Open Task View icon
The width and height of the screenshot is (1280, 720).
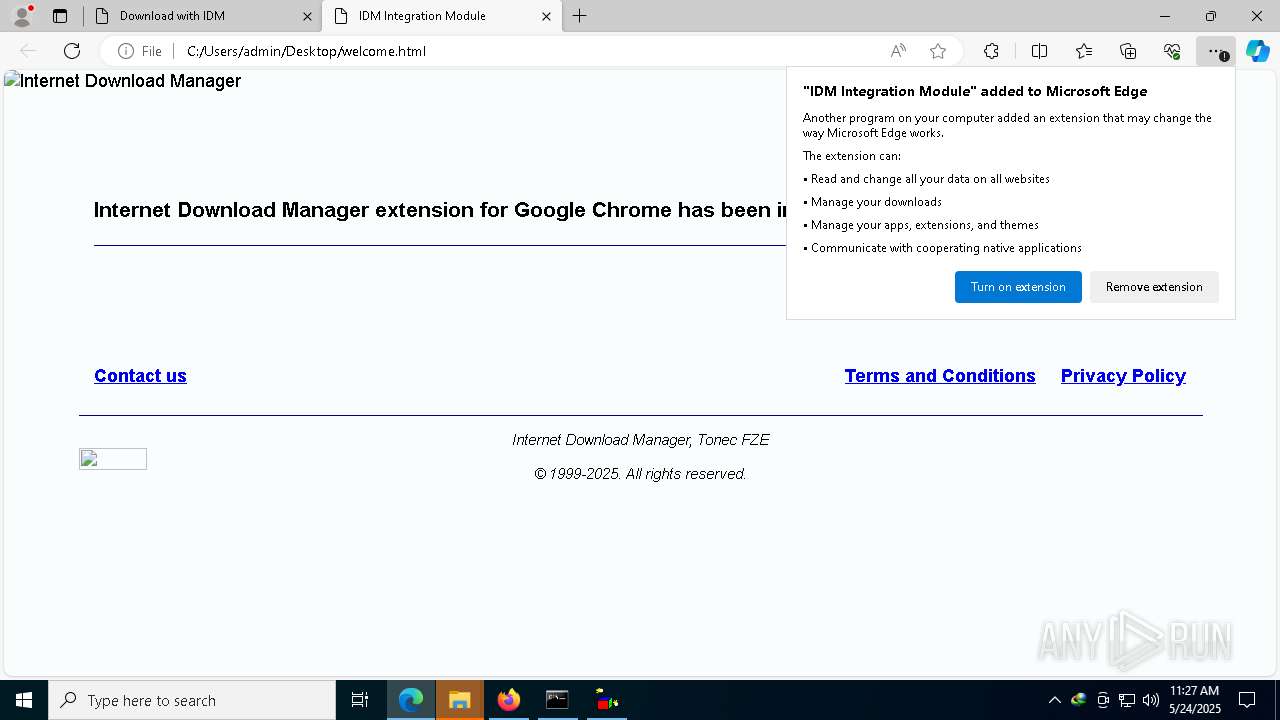point(360,700)
